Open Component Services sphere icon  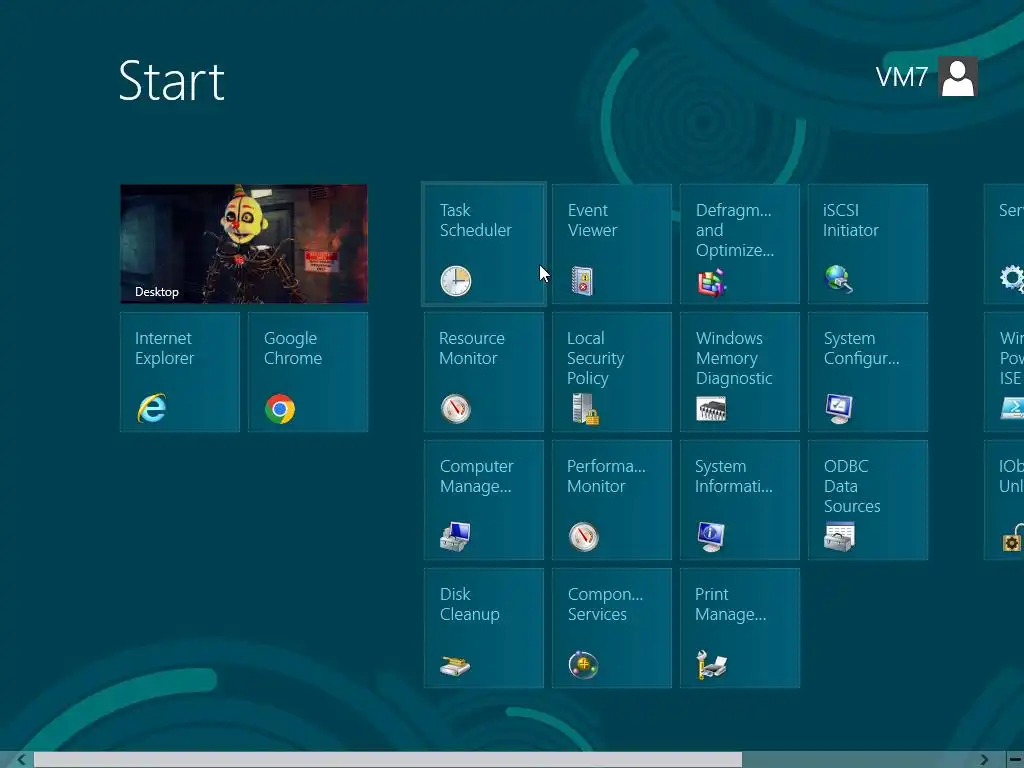pos(583,665)
